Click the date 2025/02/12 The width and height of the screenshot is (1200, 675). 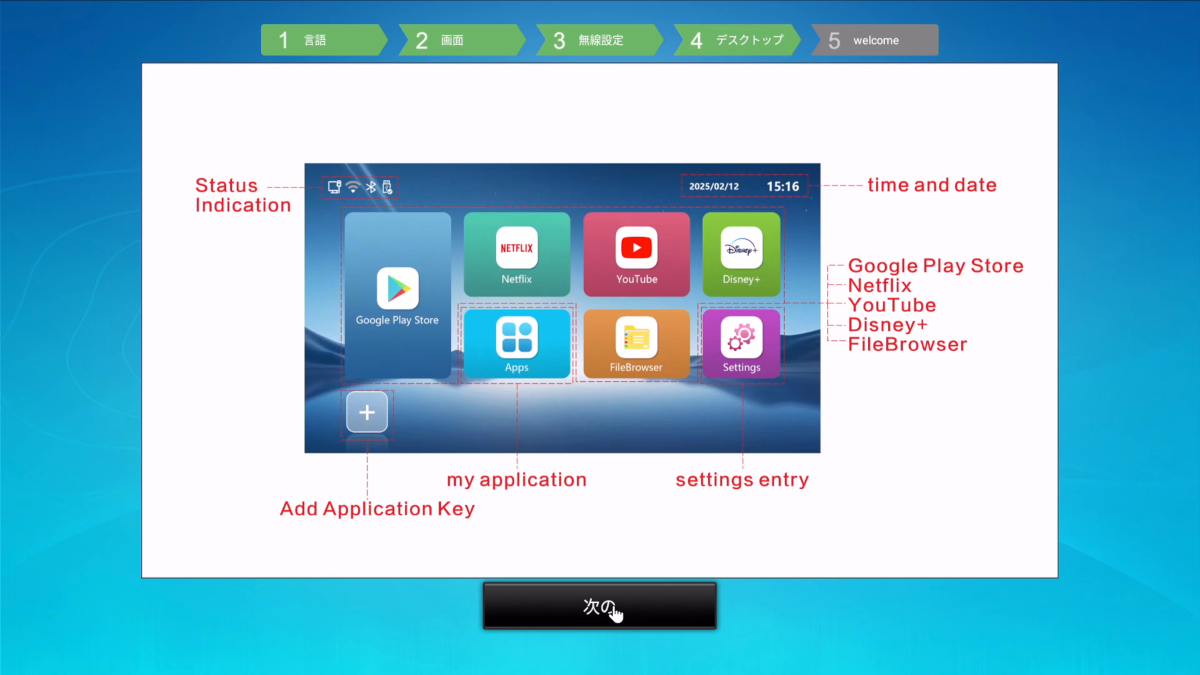(x=714, y=187)
